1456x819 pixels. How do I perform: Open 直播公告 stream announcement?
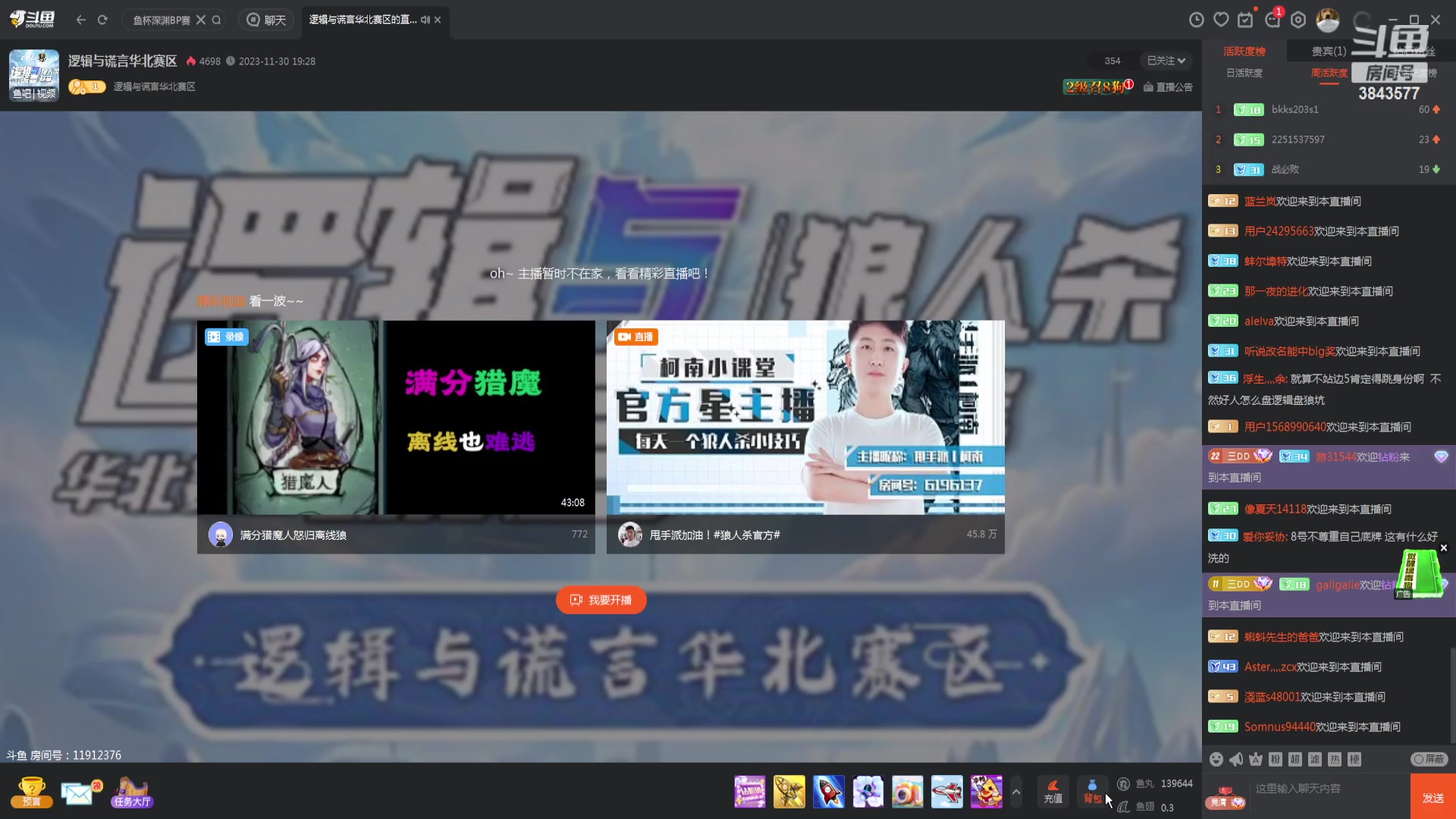[x=1168, y=87]
